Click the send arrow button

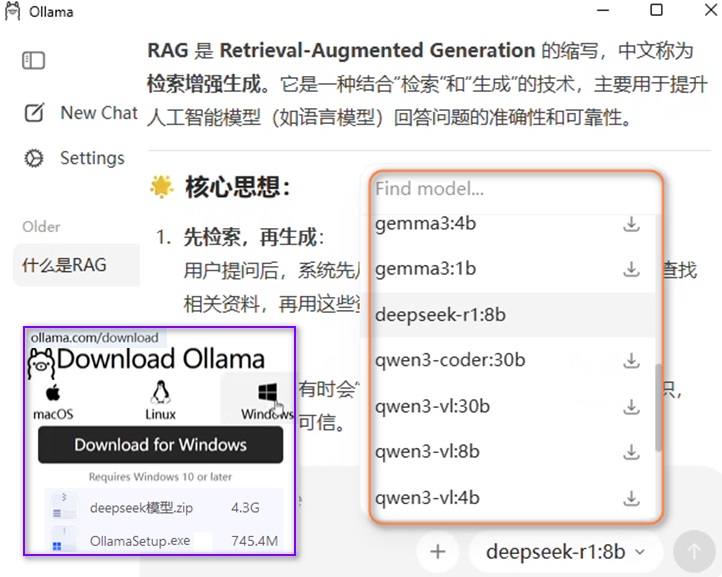(694, 551)
